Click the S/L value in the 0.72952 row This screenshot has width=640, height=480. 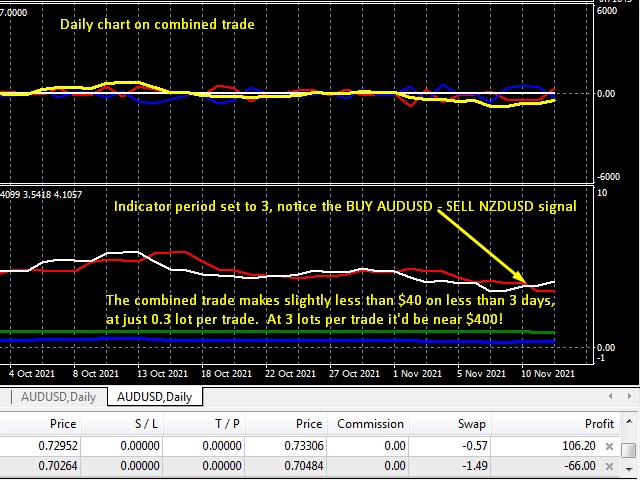(x=140, y=446)
